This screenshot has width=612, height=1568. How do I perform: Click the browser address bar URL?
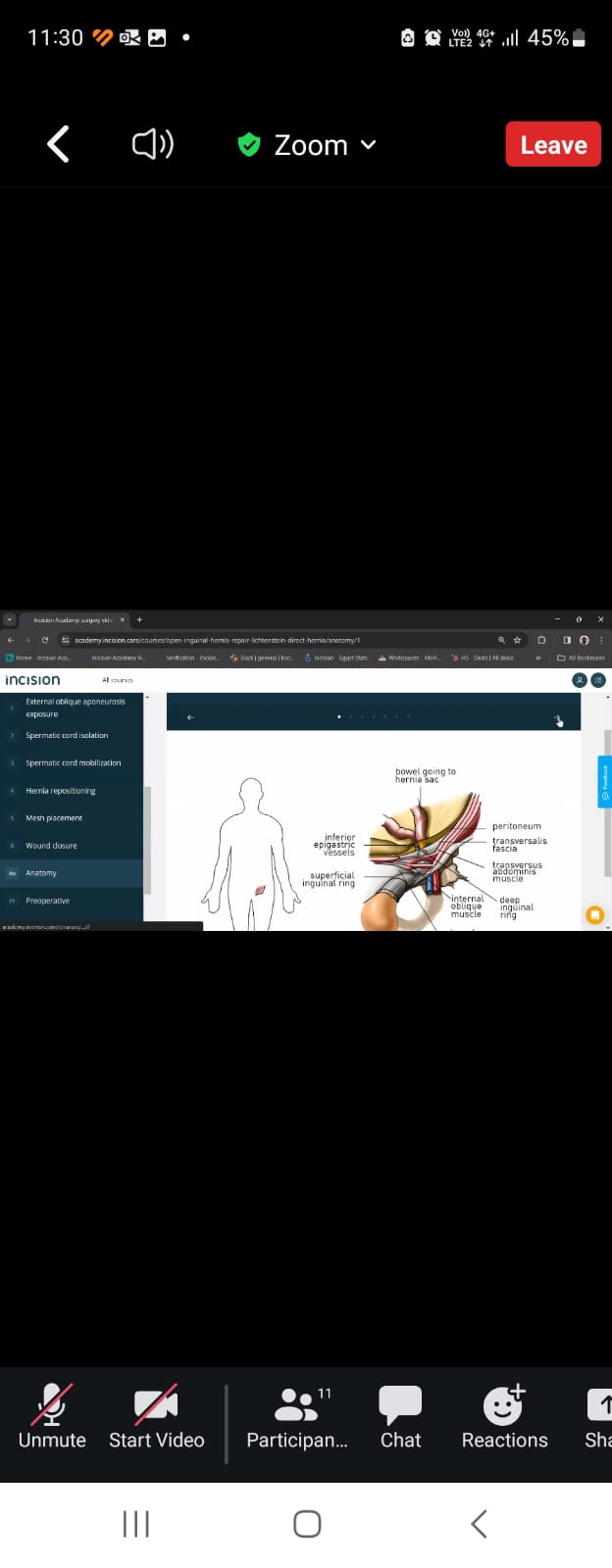pyautogui.click(x=216, y=640)
